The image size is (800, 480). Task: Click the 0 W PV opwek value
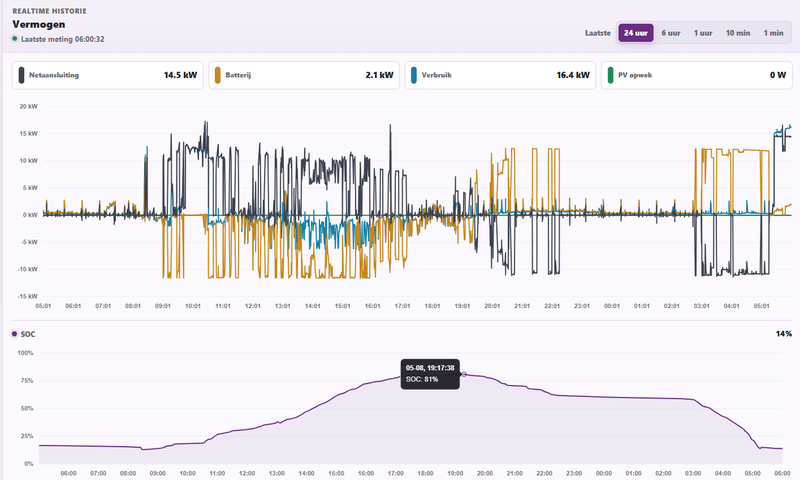point(778,75)
